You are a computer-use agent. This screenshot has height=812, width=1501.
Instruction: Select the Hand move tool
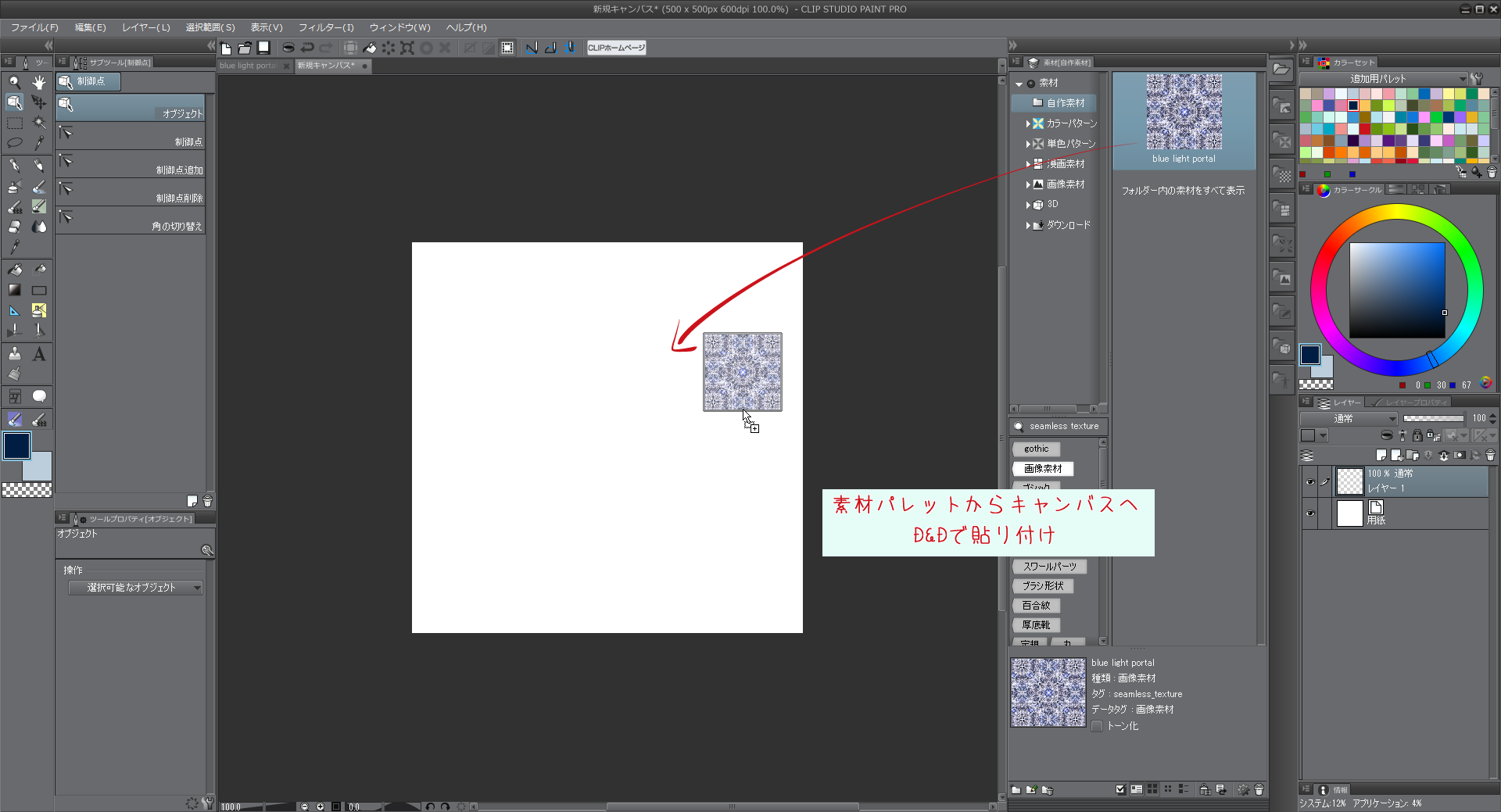point(38,82)
